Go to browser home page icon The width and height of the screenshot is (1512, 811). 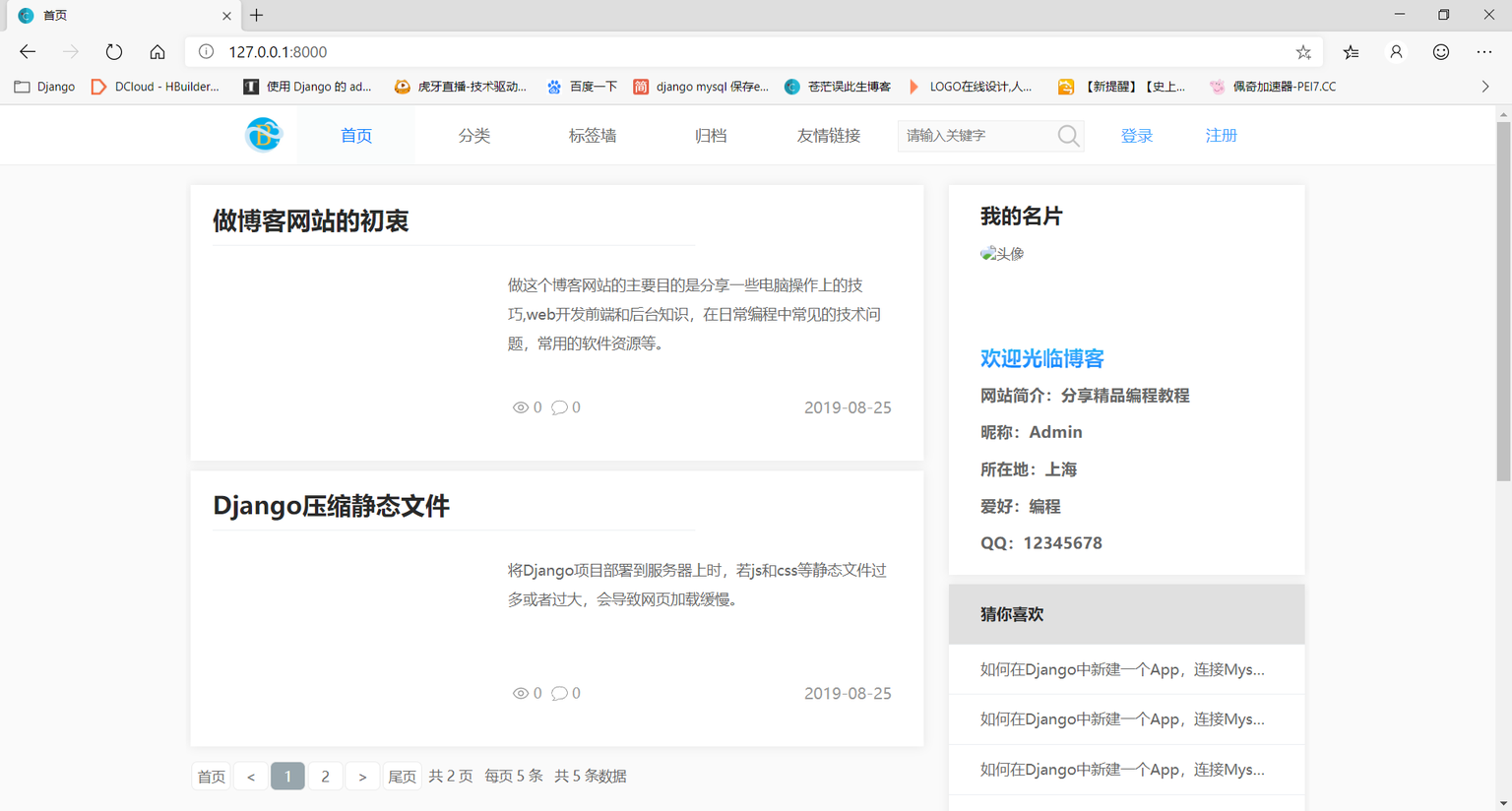pos(157,52)
